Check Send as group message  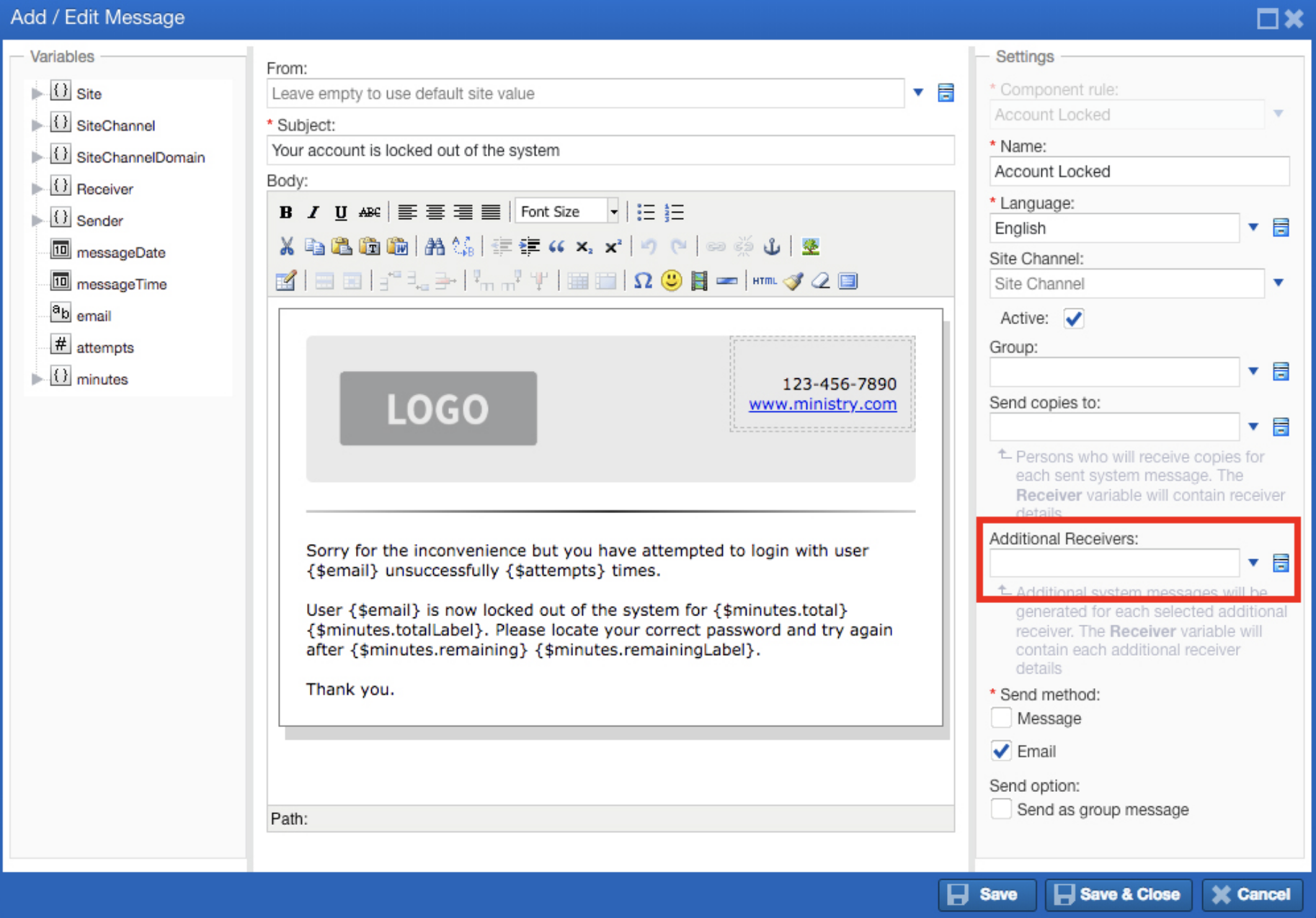(x=1001, y=809)
